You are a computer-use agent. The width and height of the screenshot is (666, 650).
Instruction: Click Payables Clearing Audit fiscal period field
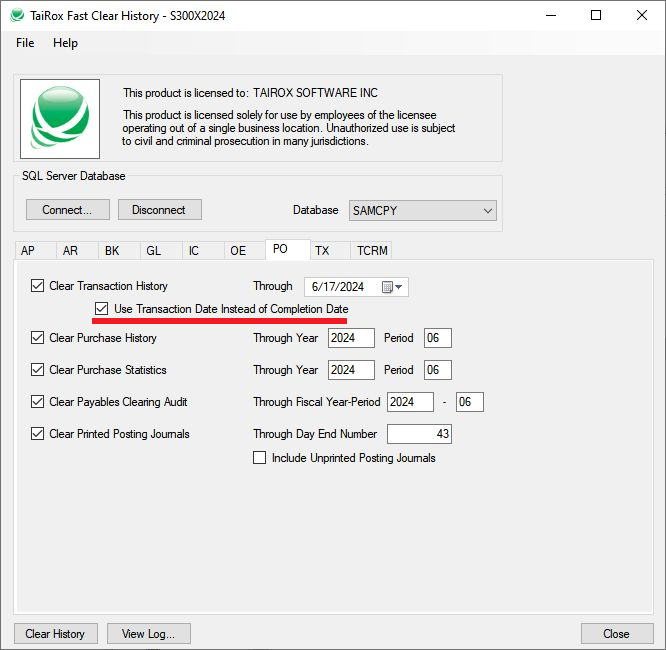[470, 401]
